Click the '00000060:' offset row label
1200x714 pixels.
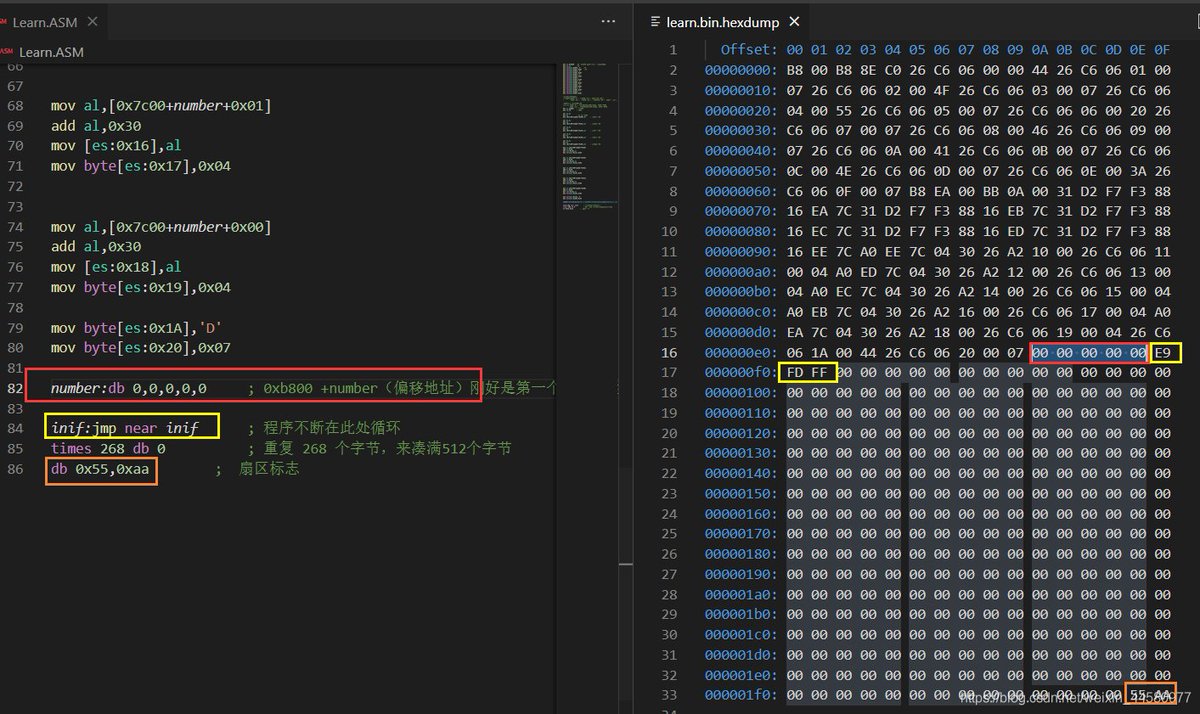pyautogui.click(x=741, y=190)
